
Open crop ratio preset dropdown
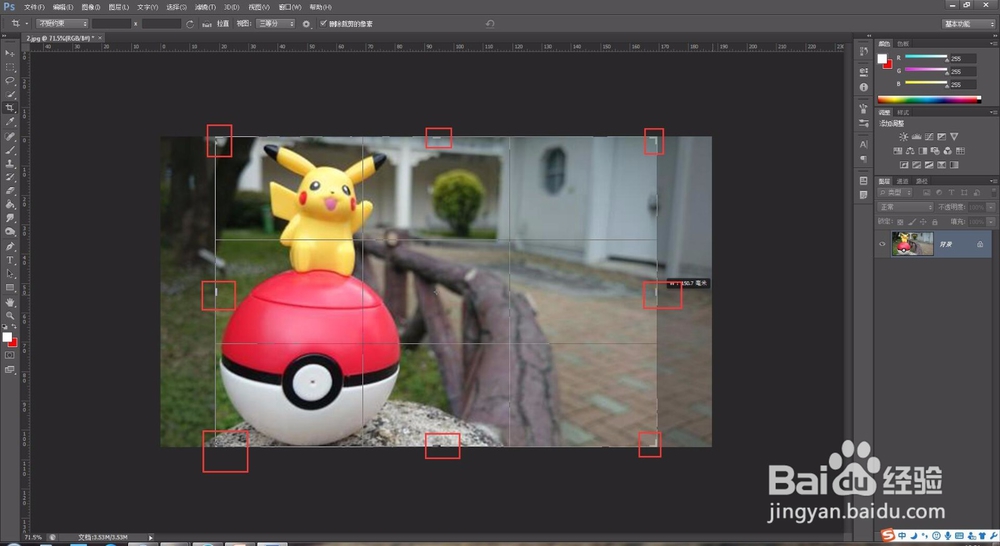pyautogui.click(x=62, y=24)
